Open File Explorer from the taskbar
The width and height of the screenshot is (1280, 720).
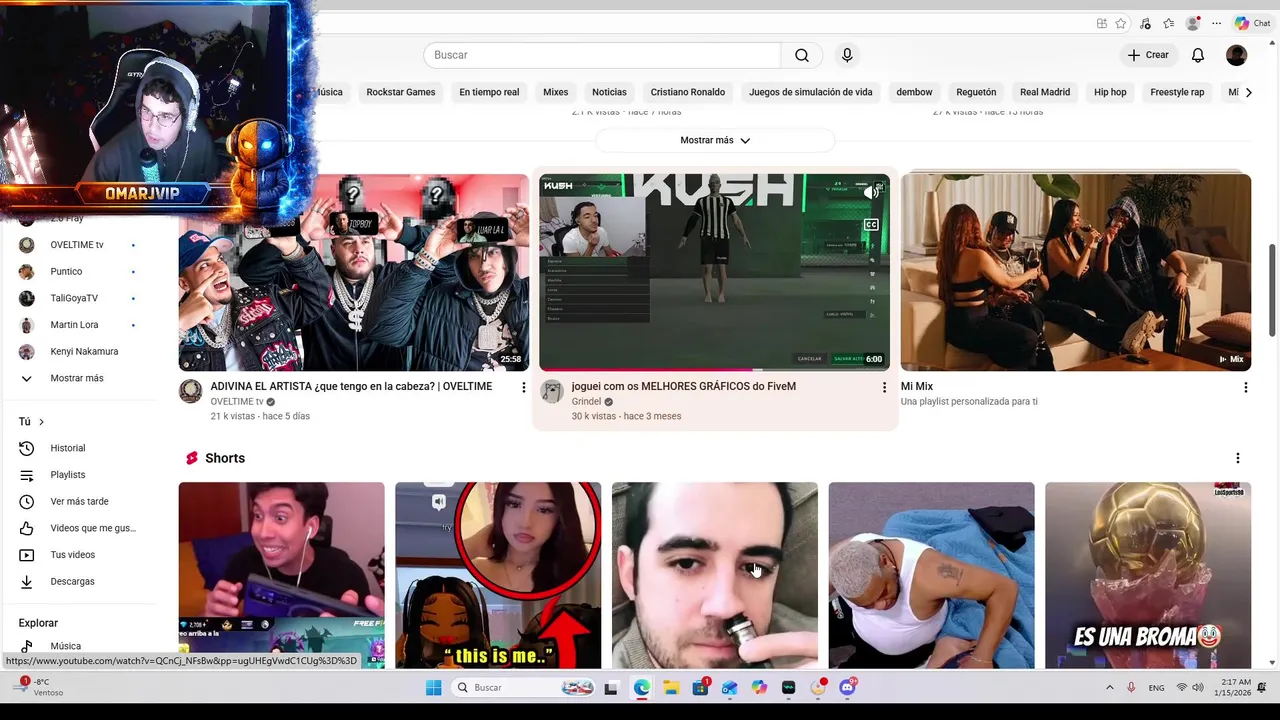point(670,688)
